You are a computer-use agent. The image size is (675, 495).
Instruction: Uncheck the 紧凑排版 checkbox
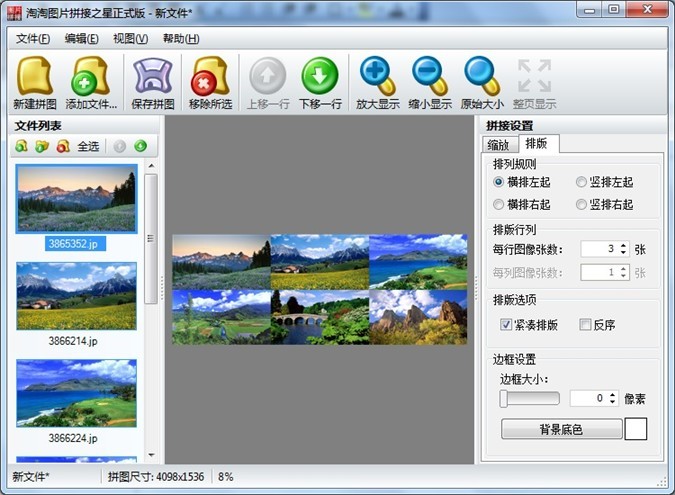coord(506,324)
